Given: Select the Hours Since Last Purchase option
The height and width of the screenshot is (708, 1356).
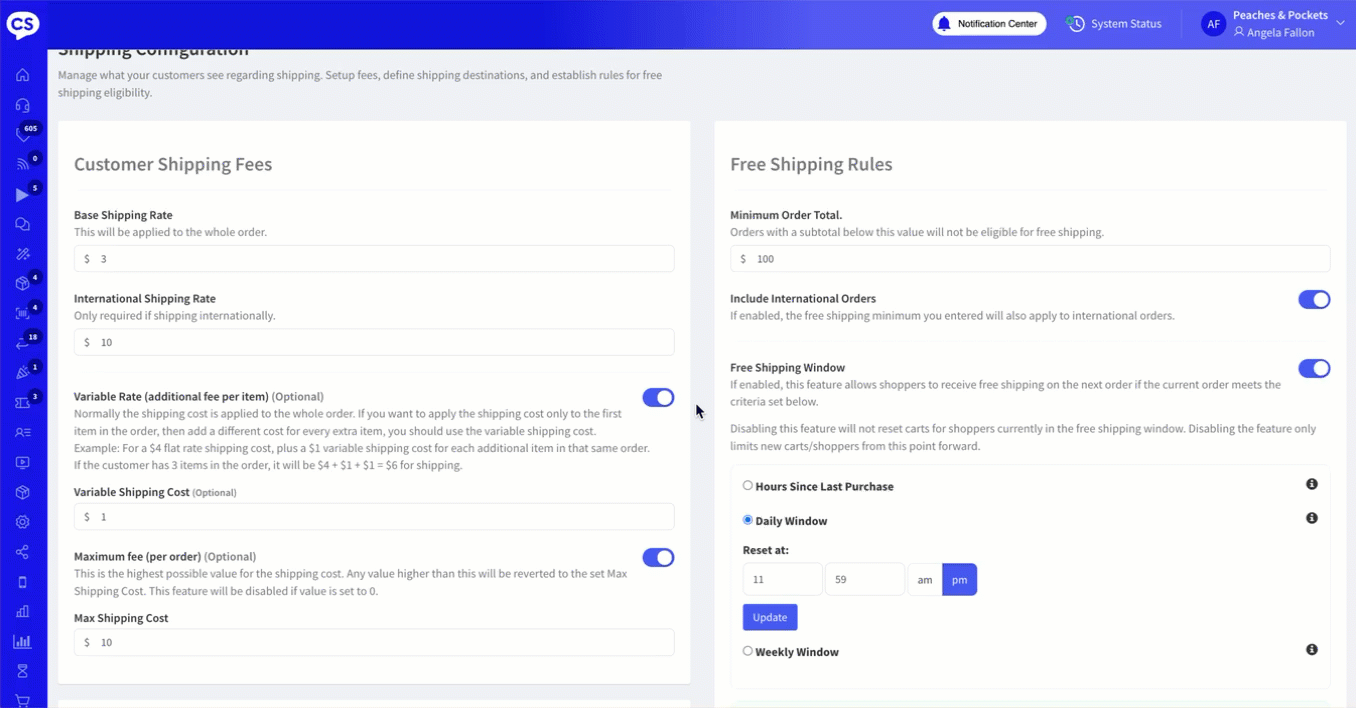Looking at the screenshot, I should [748, 486].
